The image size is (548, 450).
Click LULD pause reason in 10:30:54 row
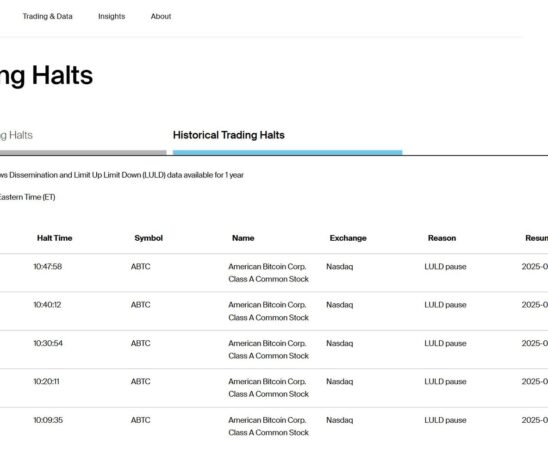[x=445, y=344]
